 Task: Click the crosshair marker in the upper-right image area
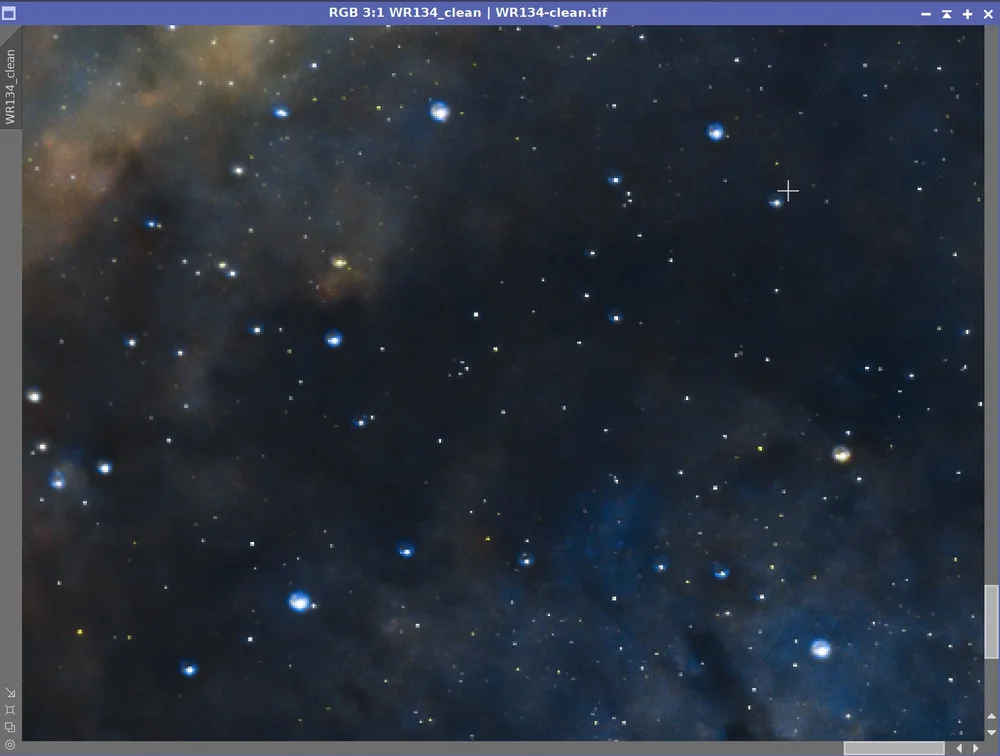[788, 190]
